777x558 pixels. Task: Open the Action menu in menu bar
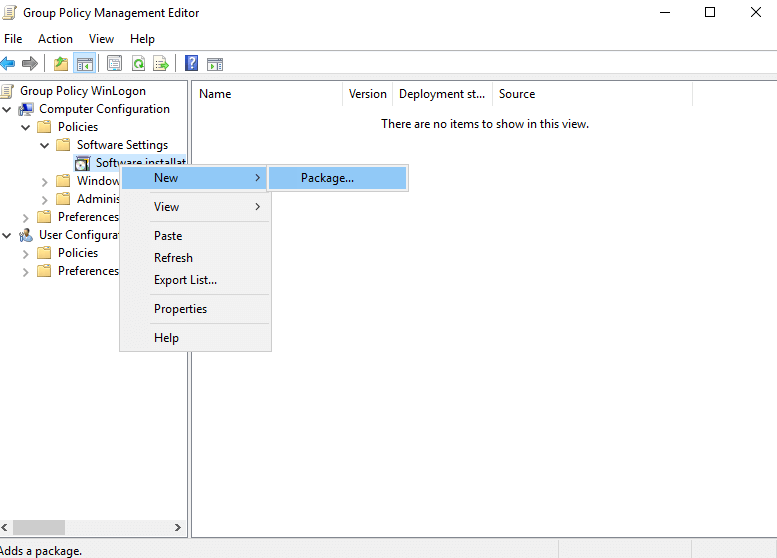point(55,39)
